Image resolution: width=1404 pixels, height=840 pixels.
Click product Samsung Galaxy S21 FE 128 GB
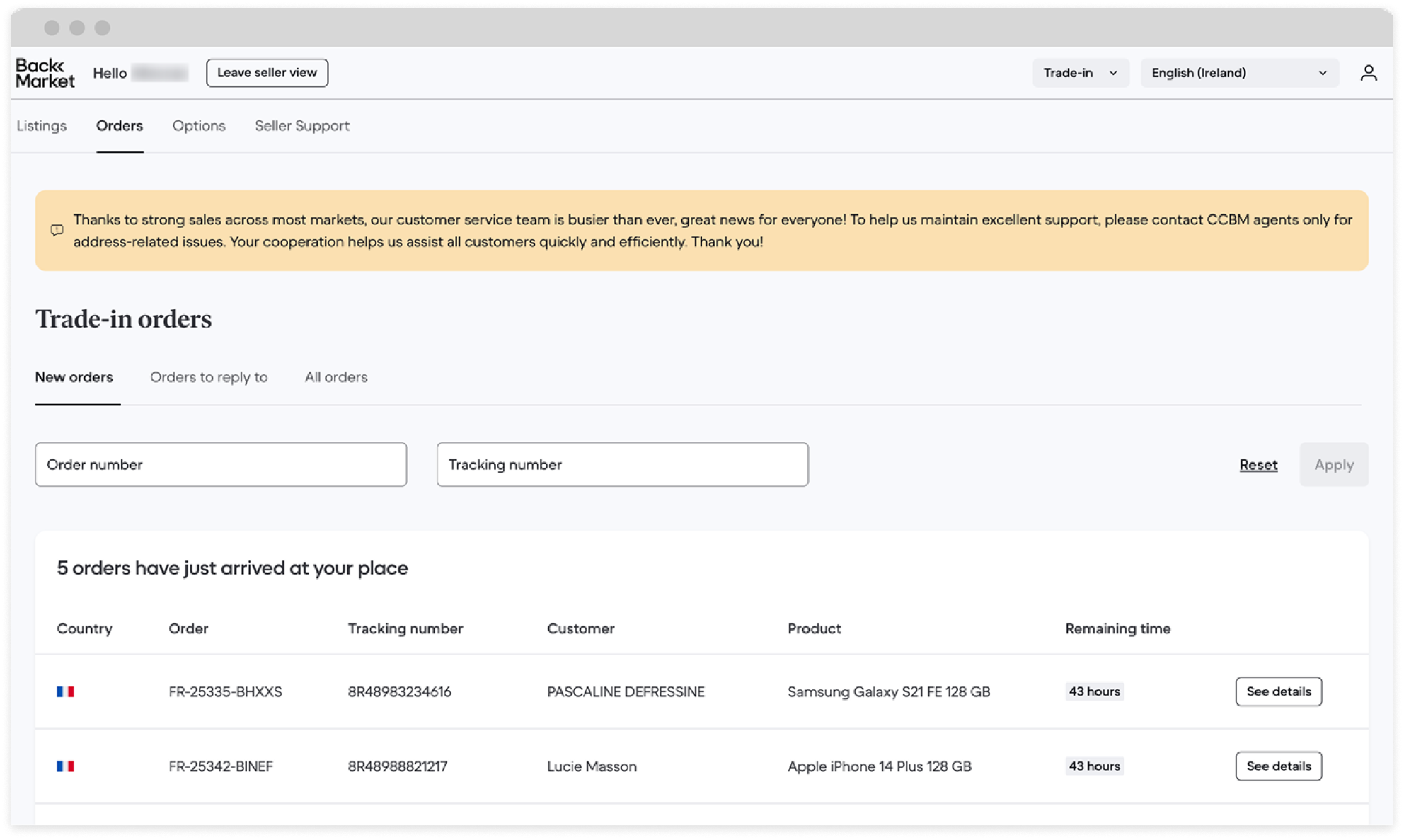889,691
